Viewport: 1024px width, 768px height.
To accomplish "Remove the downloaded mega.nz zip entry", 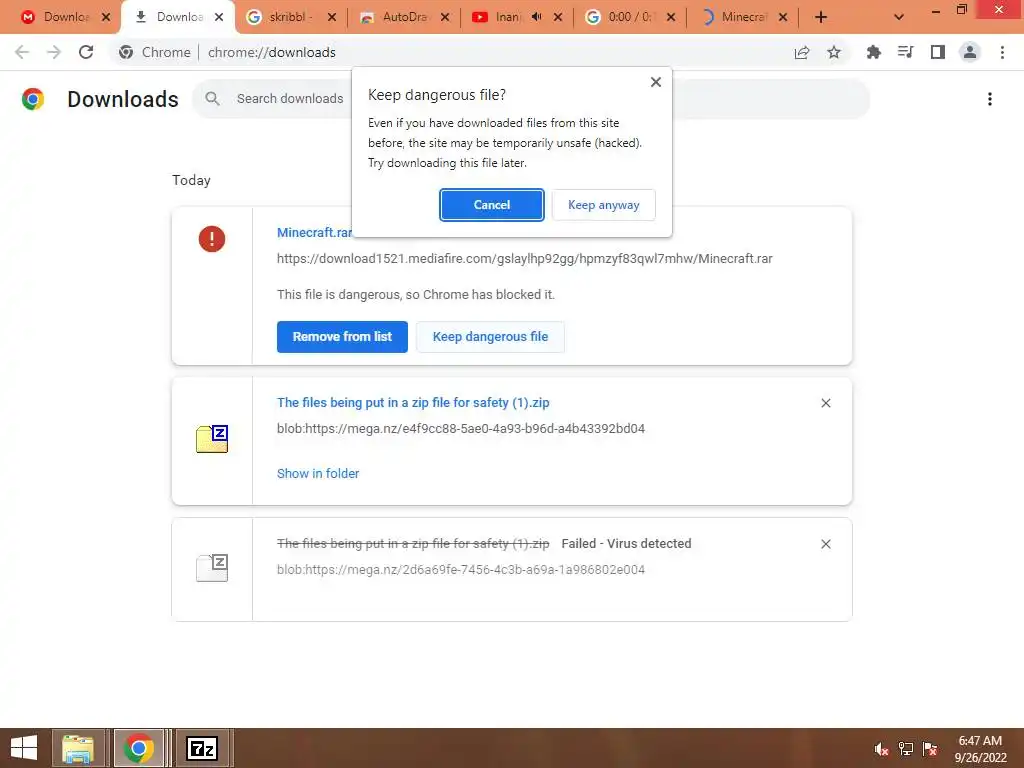I will pyautogui.click(x=825, y=404).
